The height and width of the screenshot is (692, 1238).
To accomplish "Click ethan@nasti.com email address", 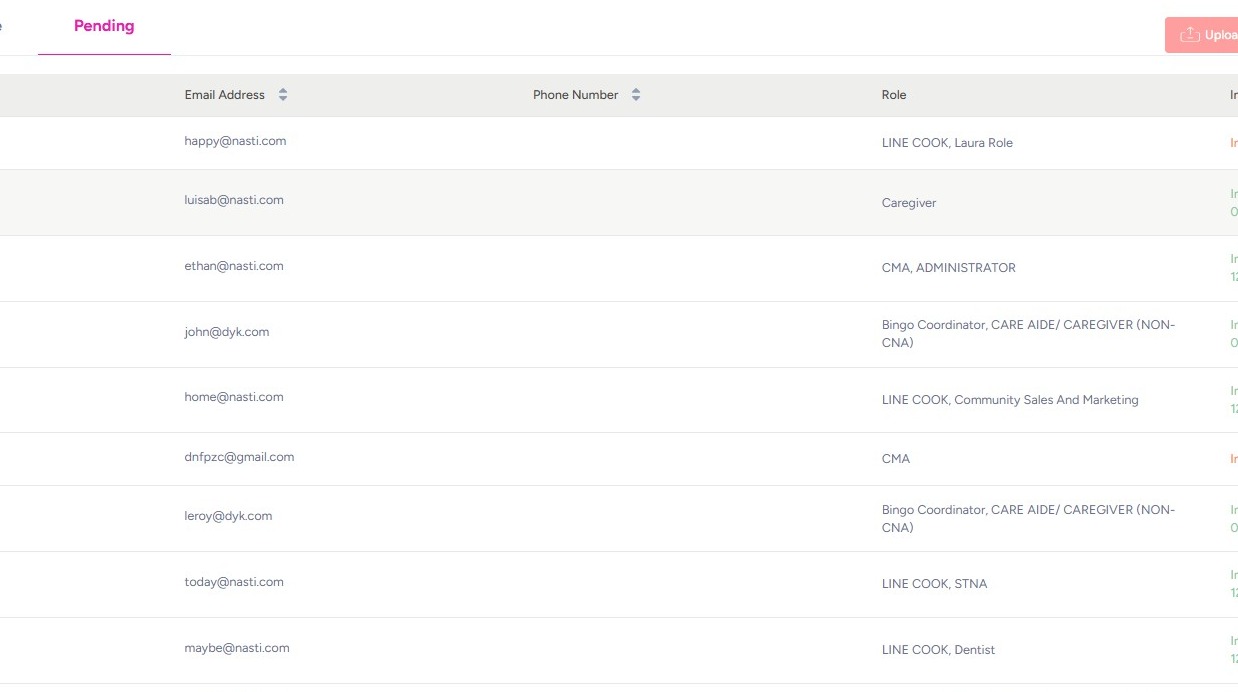I will [234, 266].
